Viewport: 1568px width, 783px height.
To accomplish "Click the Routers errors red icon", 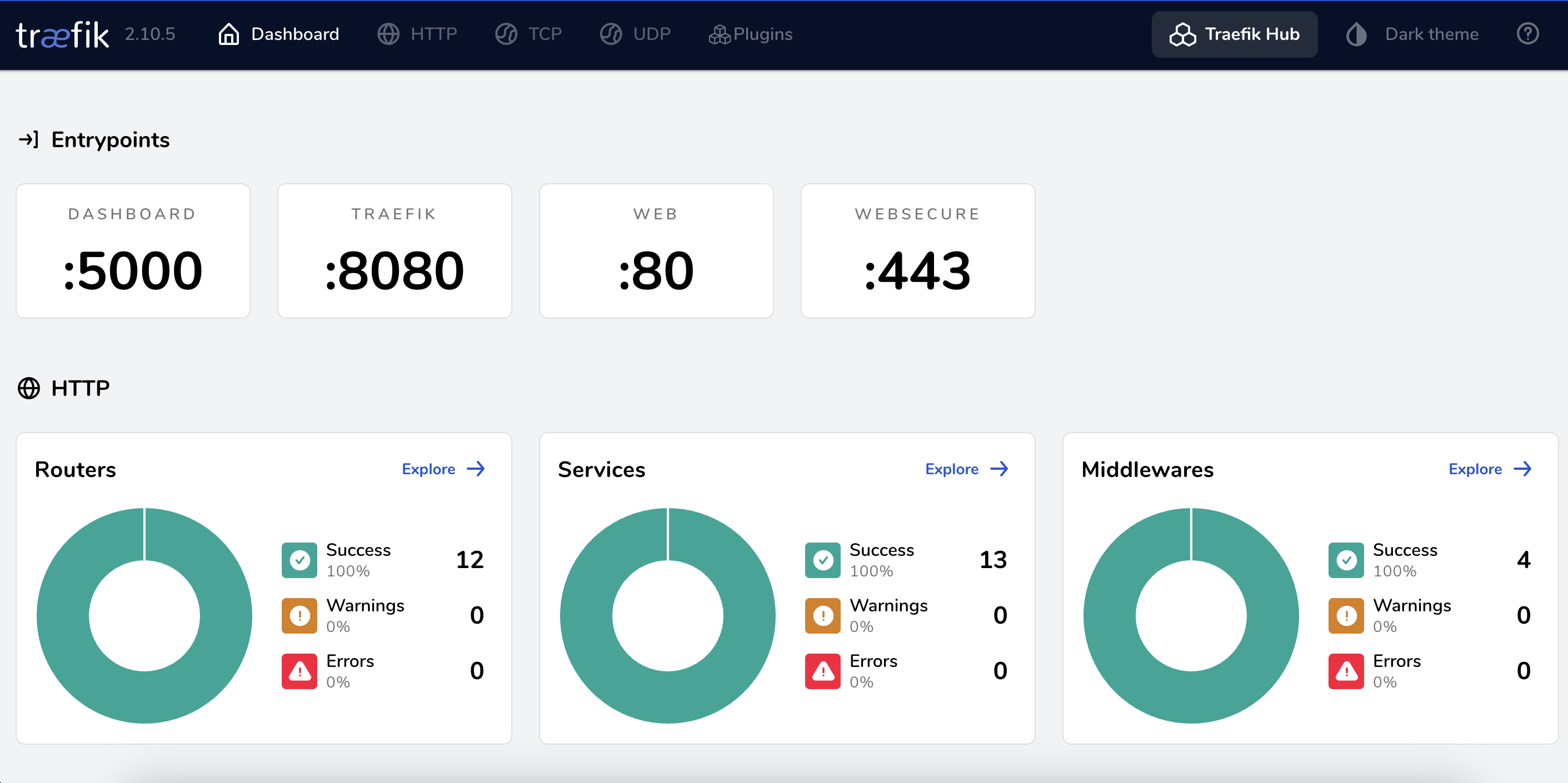I will pyautogui.click(x=299, y=671).
